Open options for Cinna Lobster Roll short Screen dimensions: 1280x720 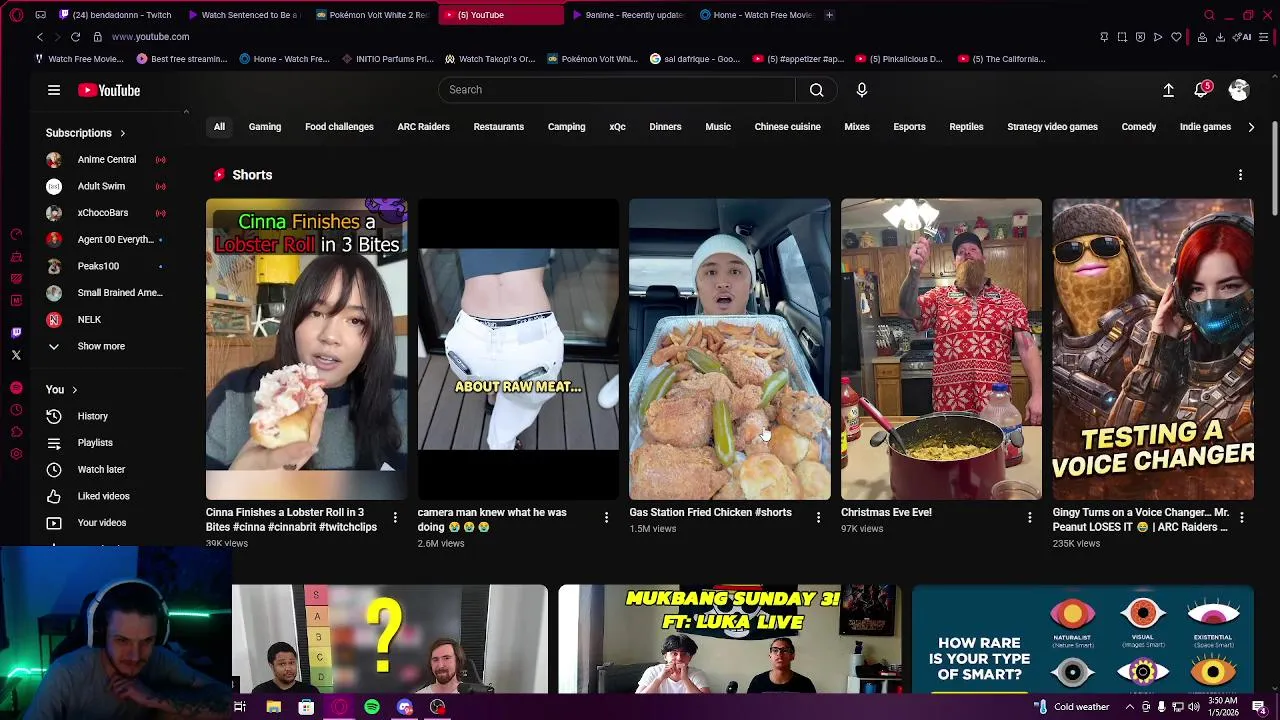[x=395, y=517]
